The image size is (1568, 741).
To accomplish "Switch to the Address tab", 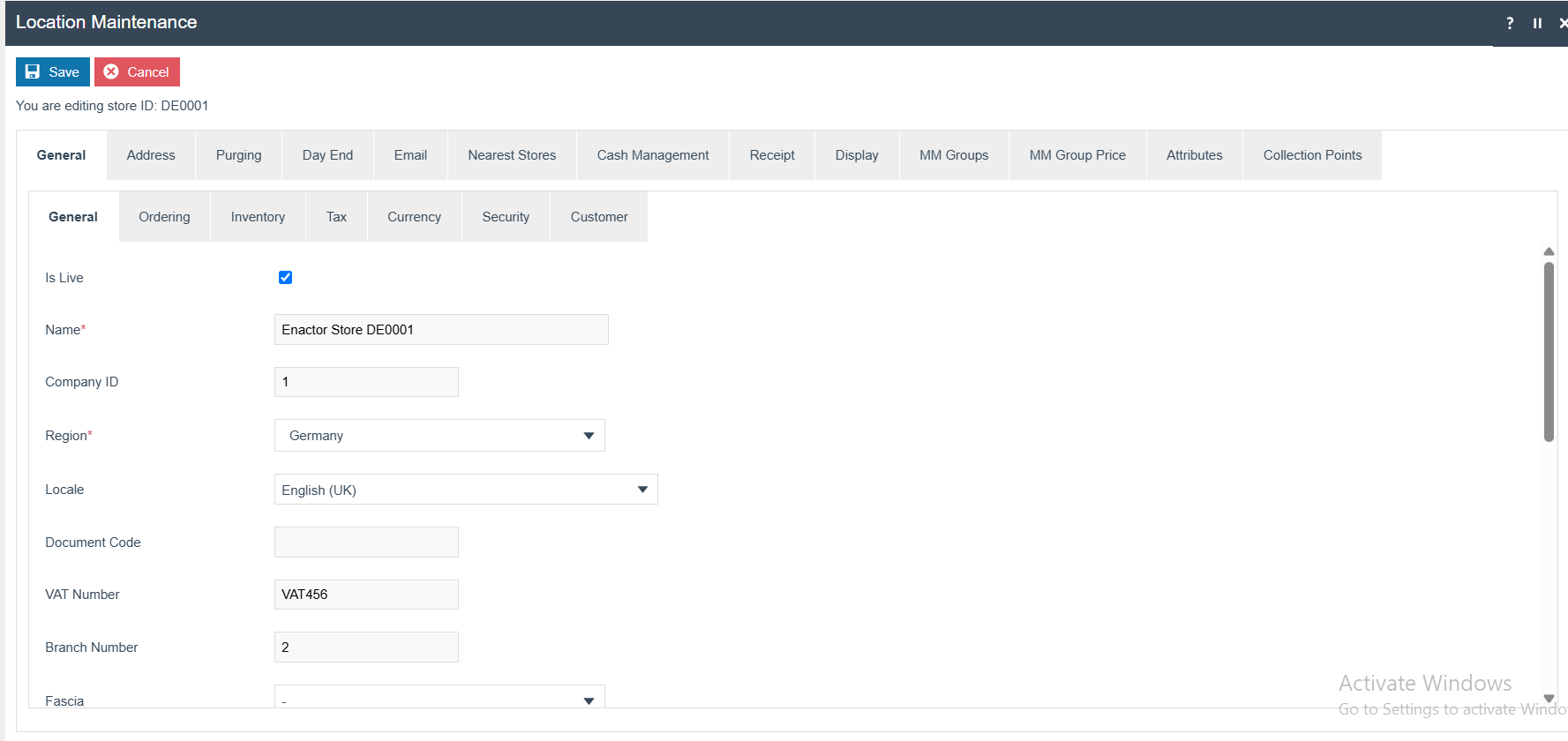I will (x=151, y=155).
